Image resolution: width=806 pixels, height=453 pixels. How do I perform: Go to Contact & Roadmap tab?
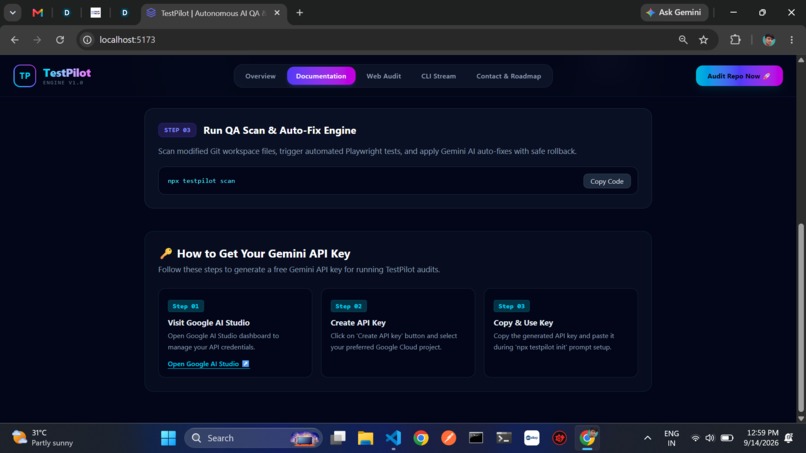pos(508,76)
